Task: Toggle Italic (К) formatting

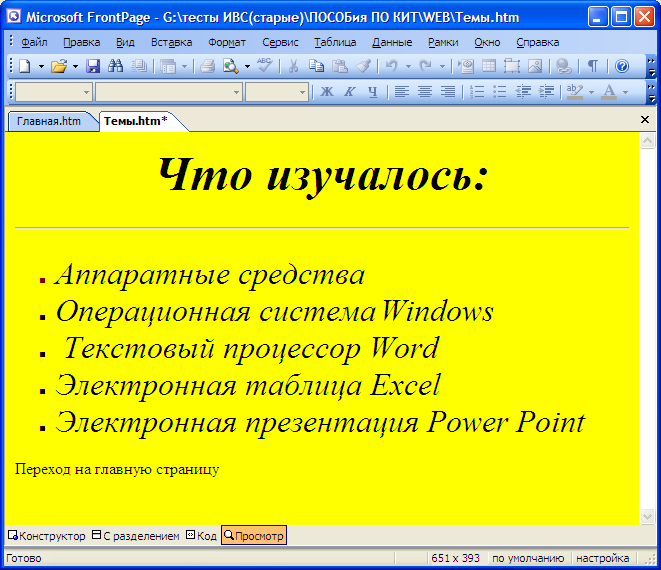Action: pos(349,91)
